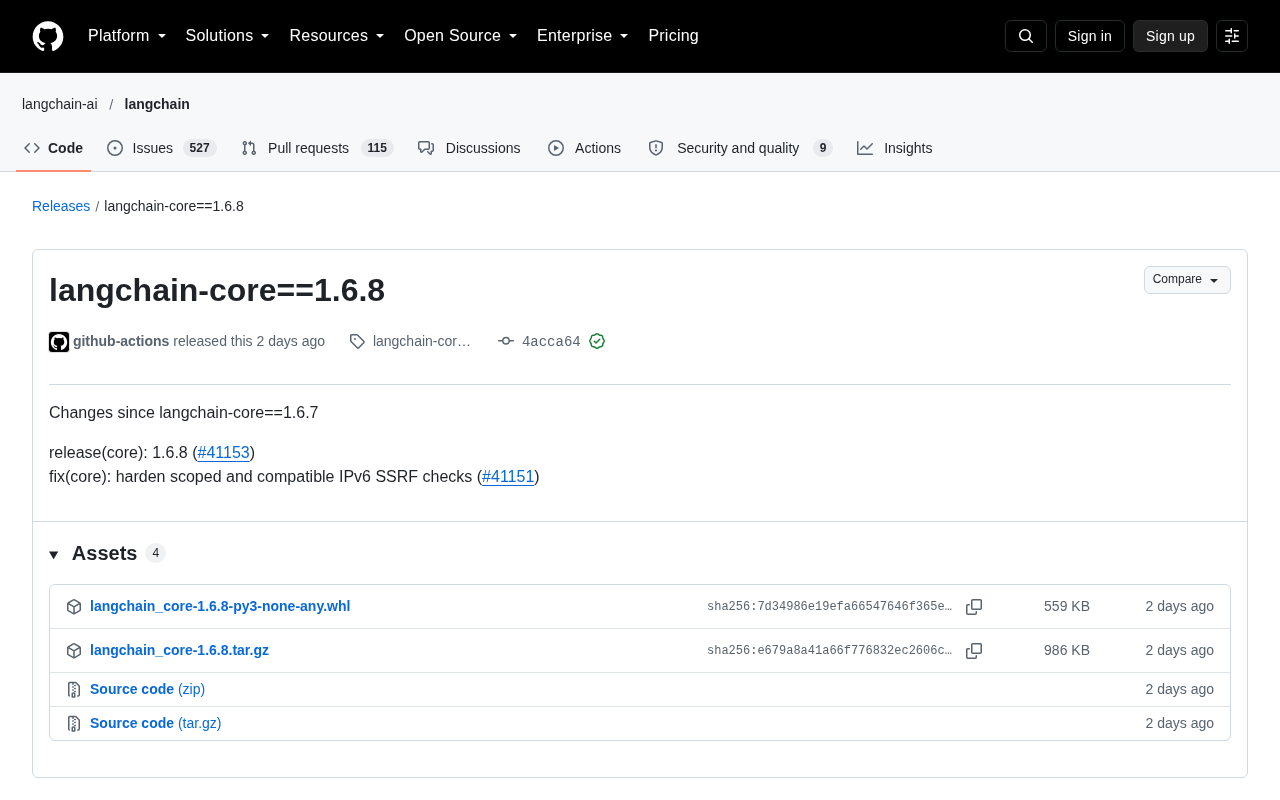Expand the Resources menu

click(337, 36)
